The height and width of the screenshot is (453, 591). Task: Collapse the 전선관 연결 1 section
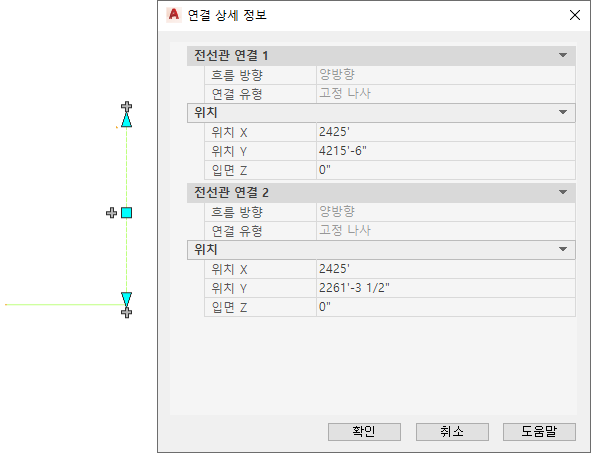pyautogui.click(x=563, y=55)
